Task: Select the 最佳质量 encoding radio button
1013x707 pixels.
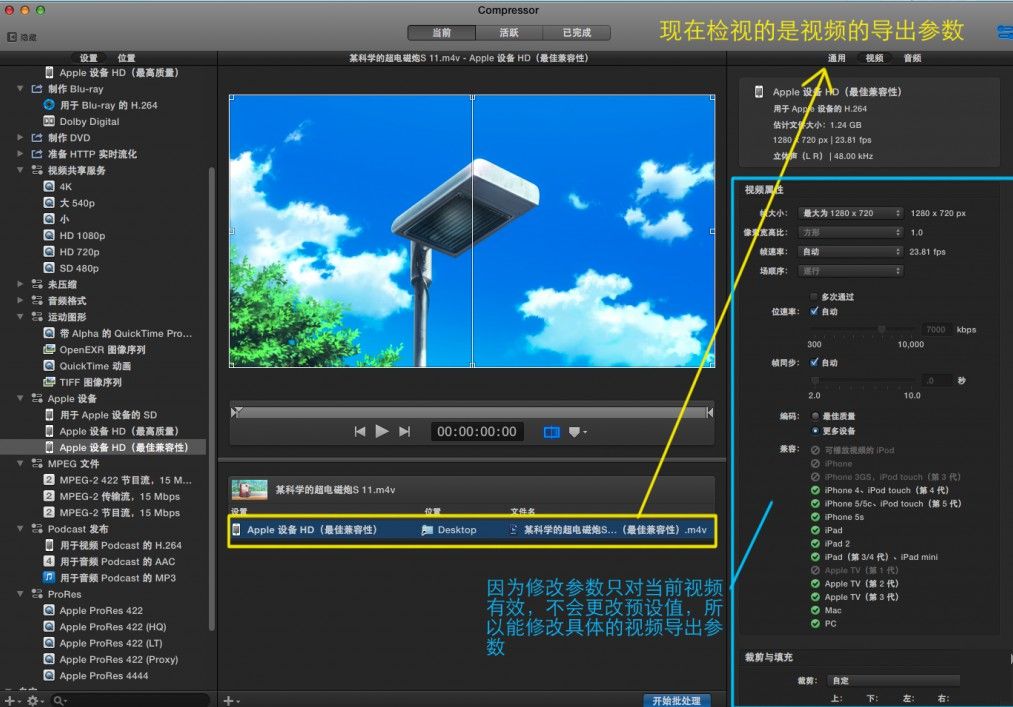Action: pos(815,416)
